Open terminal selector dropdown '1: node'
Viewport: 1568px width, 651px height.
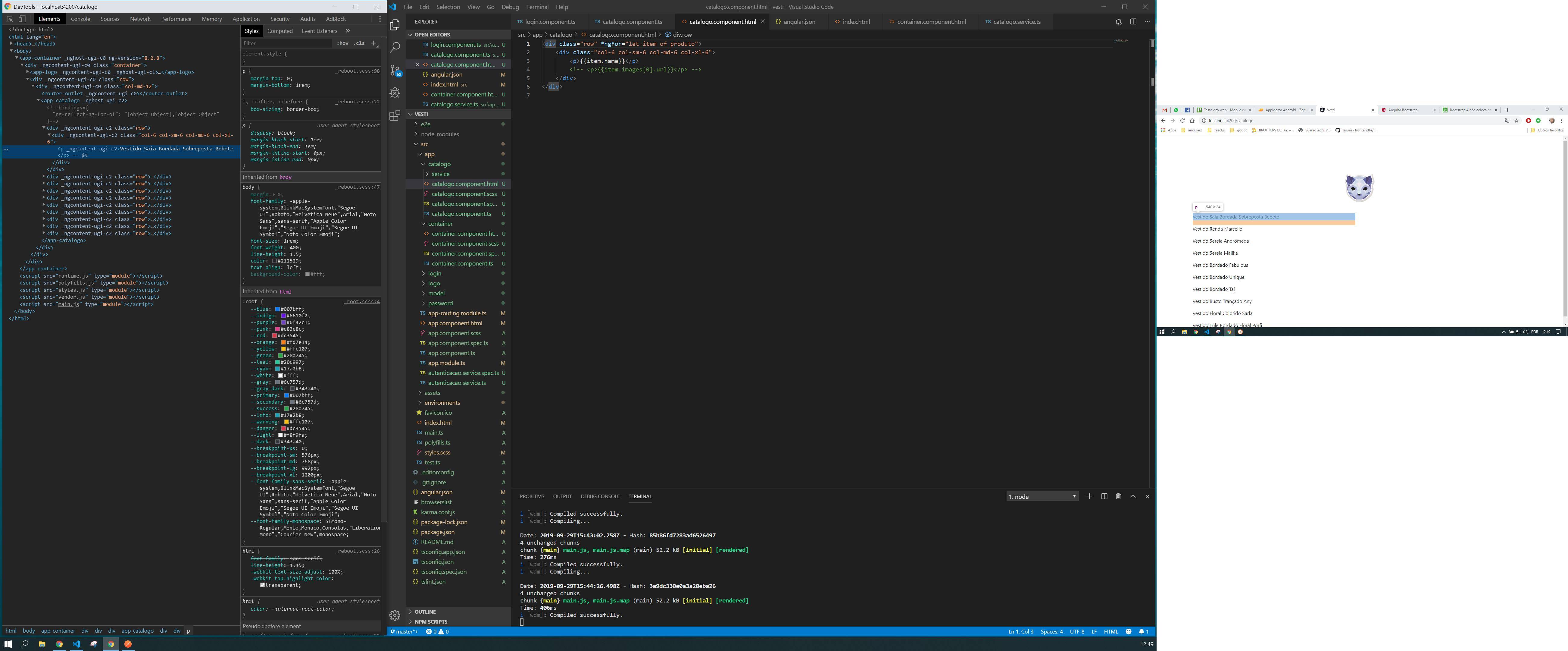[1042, 496]
